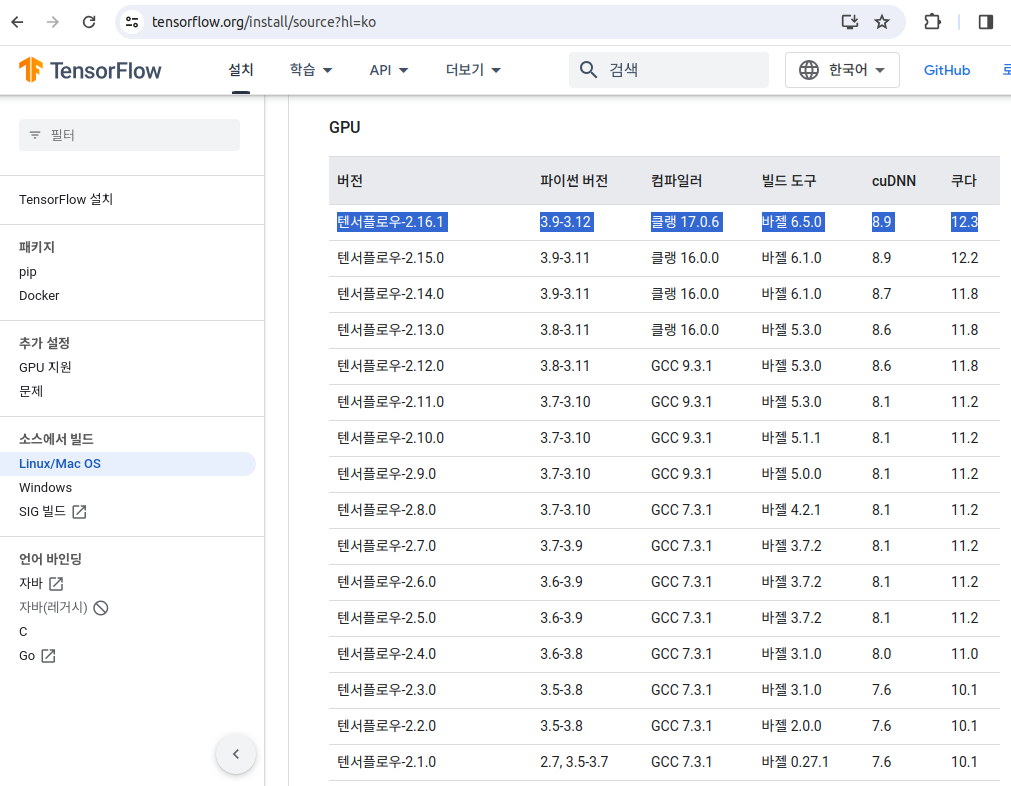1011x786 pixels.
Task: Open the browser side panel icon
Action: pyautogui.click(x=986, y=22)
